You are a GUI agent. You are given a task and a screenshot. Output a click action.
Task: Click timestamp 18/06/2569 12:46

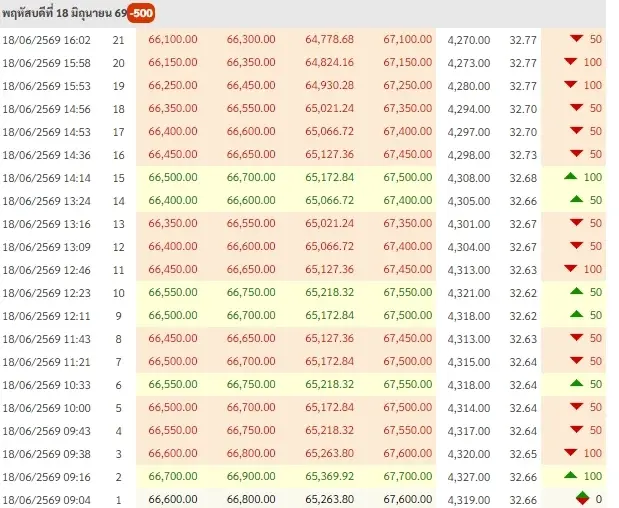(x=47, y=270)
